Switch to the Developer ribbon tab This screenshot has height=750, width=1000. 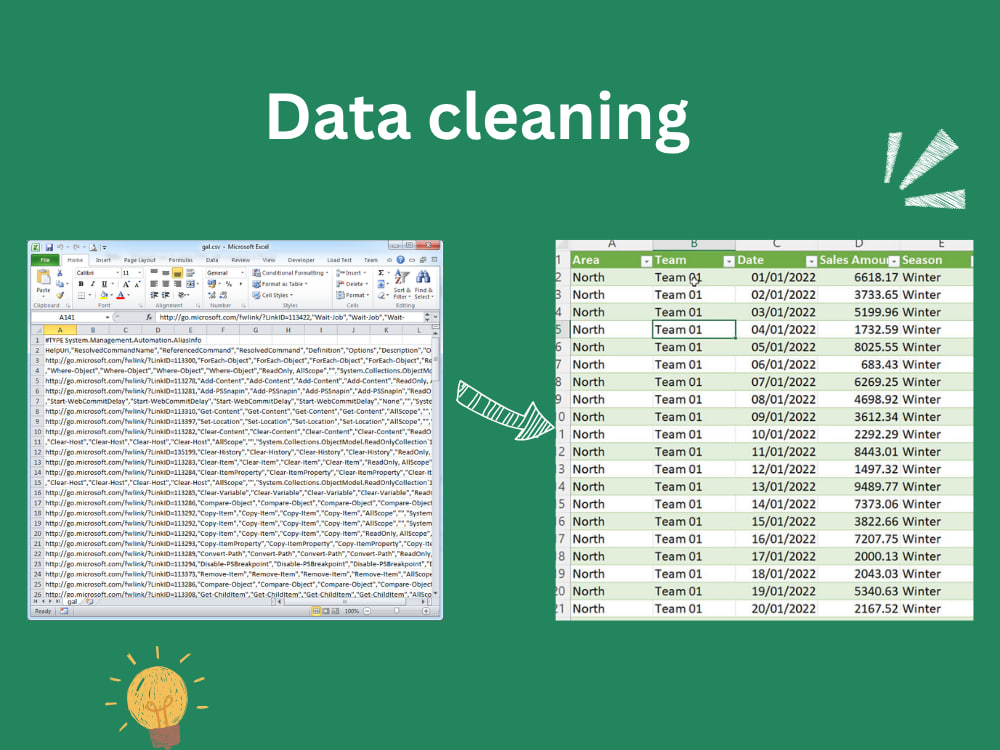point(301,260)
